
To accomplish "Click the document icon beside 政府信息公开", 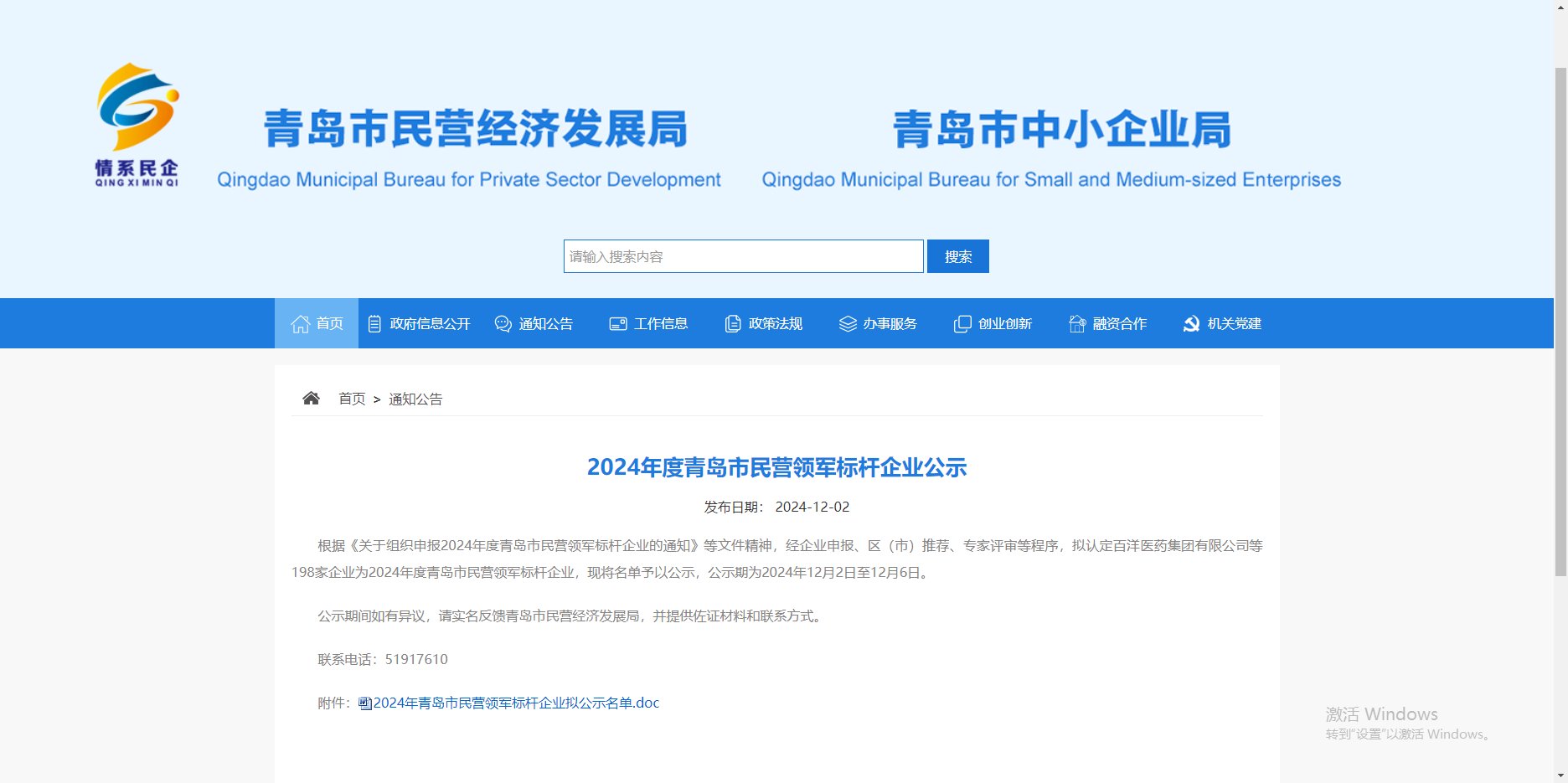I will [374, 324].
